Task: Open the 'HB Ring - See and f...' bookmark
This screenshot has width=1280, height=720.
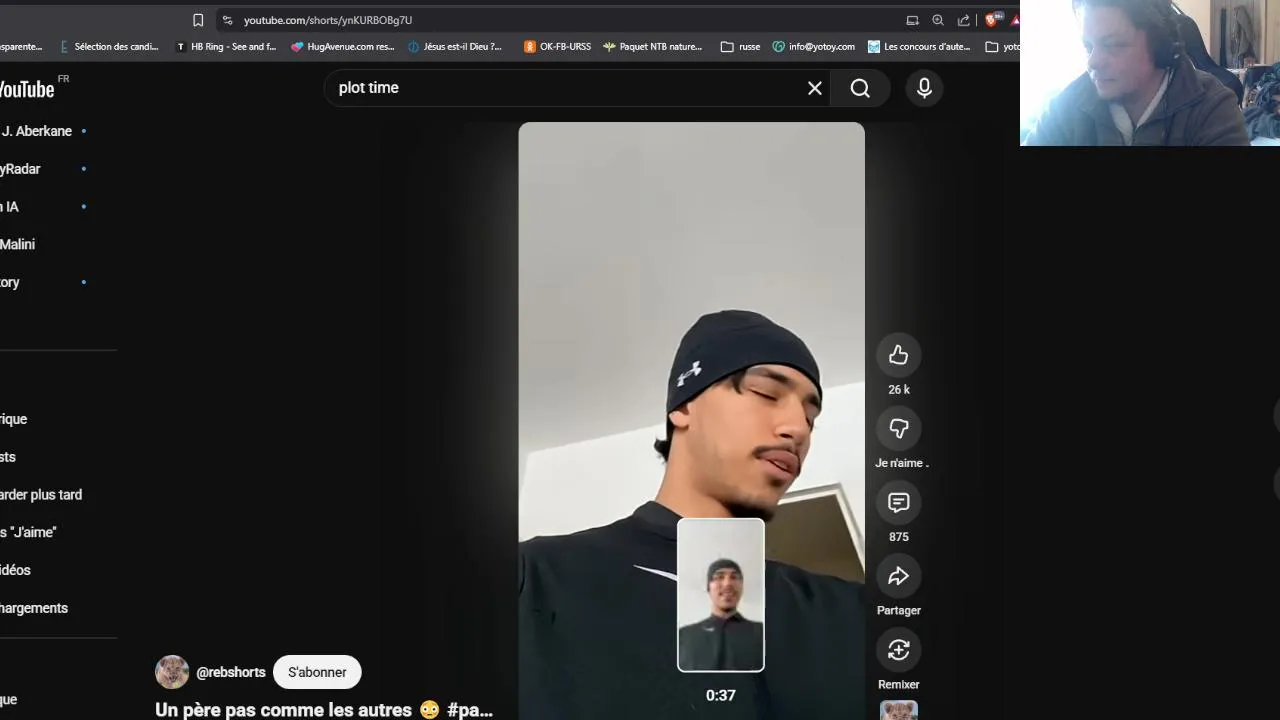Action: click(x=226, y=46)
